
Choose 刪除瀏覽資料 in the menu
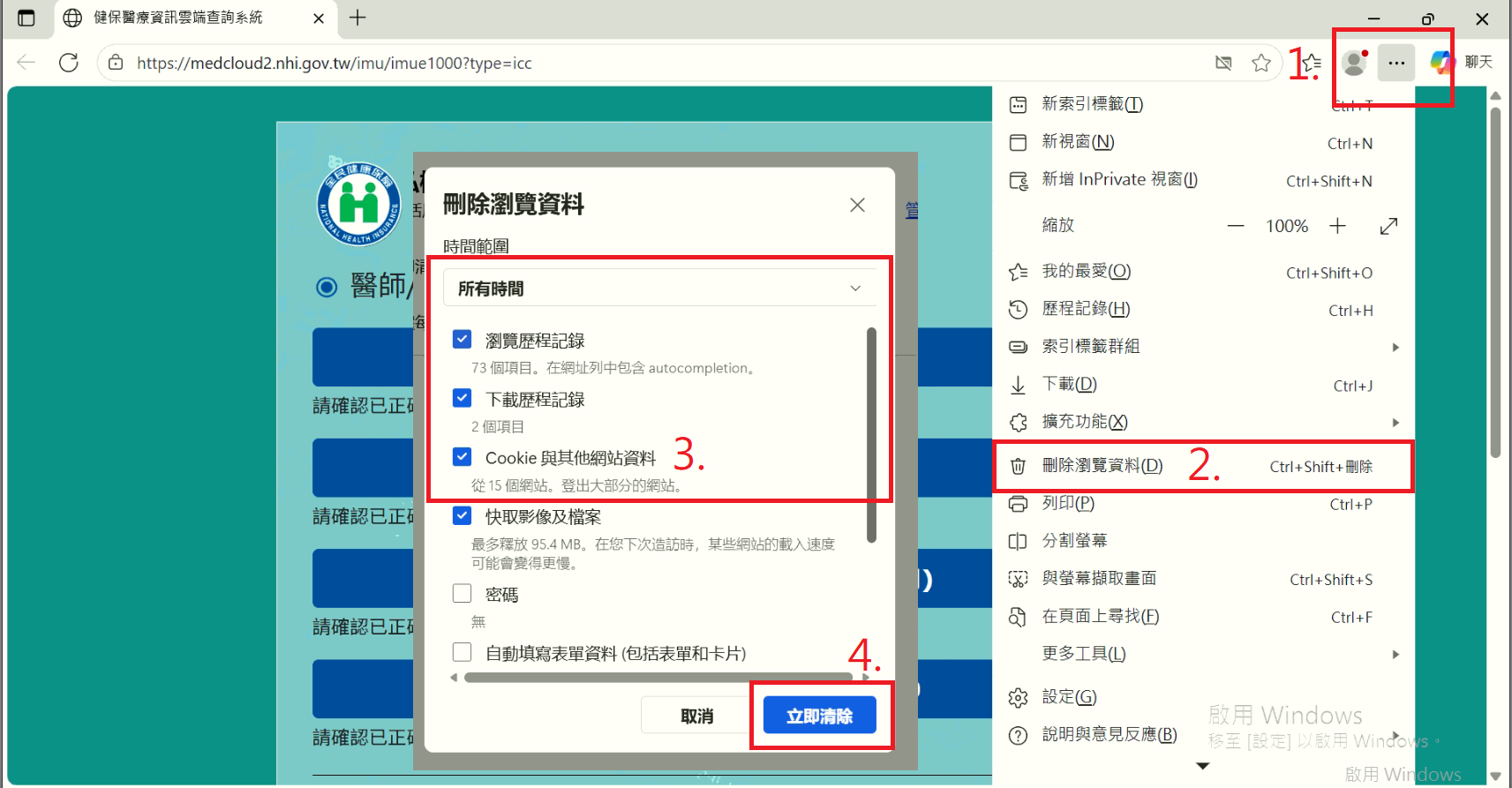point(1203,466)
